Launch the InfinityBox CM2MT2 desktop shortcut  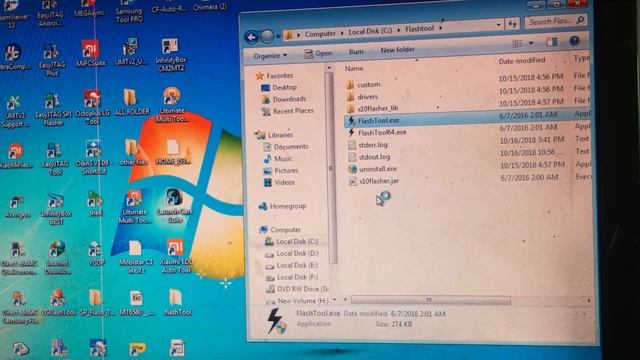point(170,55)
